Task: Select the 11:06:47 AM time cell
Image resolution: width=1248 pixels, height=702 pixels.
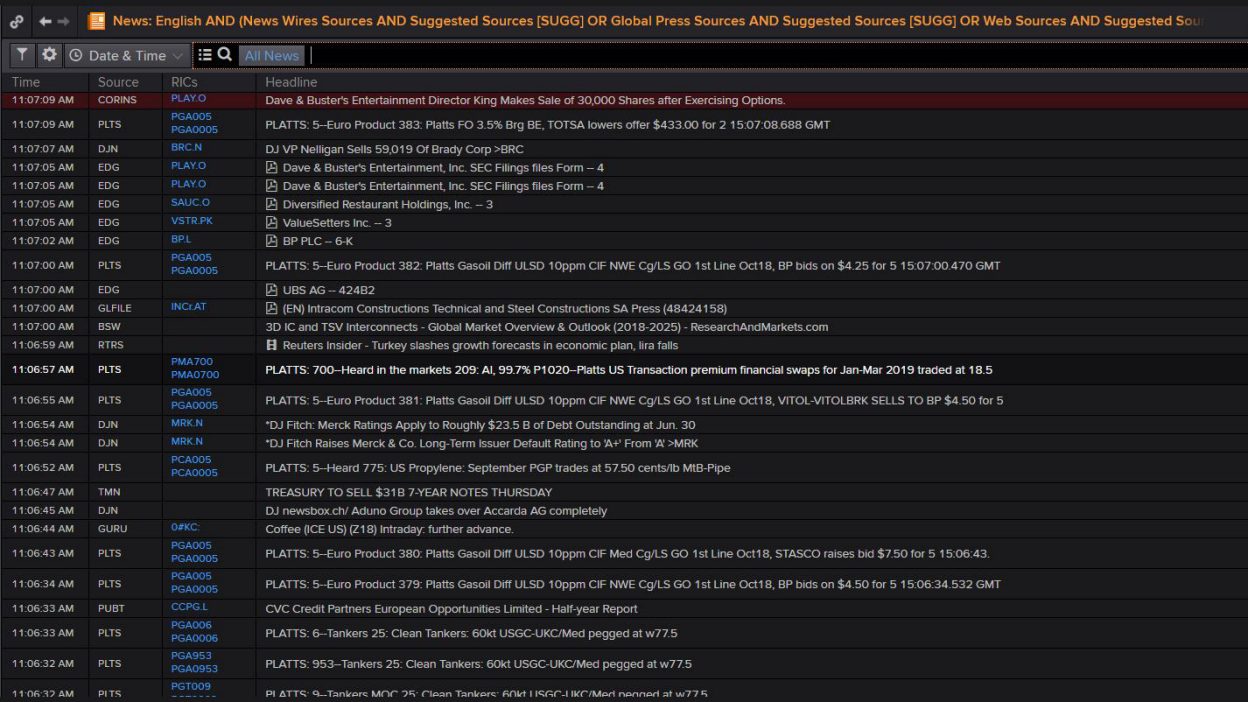Action: 42,492
